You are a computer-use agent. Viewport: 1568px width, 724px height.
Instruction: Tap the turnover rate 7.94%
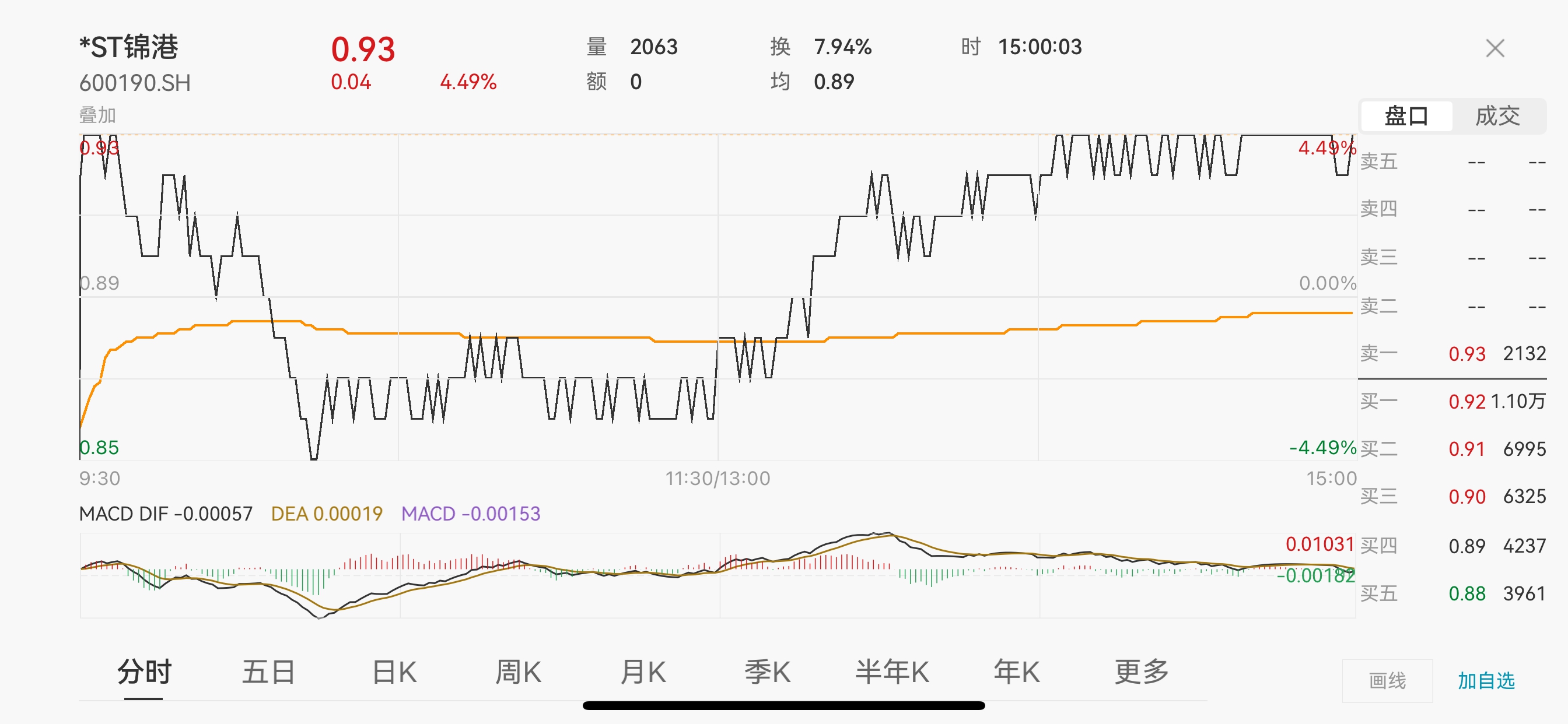tap(842, 47)
